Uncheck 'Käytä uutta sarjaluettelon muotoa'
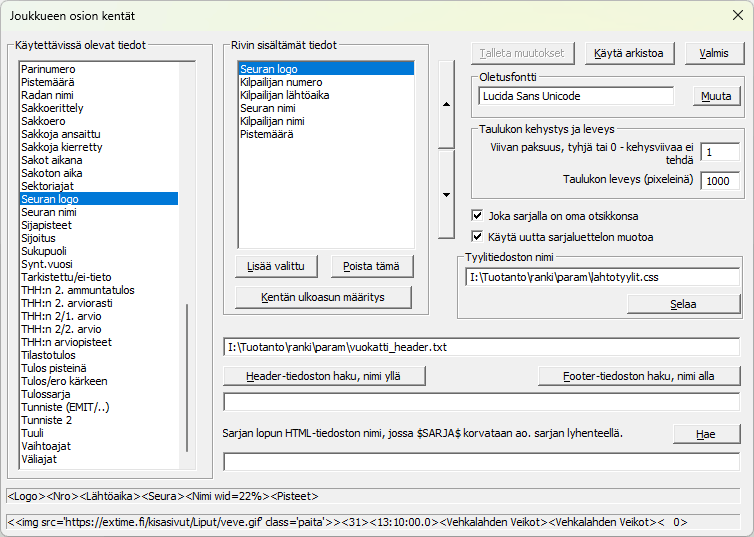The height and width of the screenshot is (537, 754). click(x=477, y=237)
